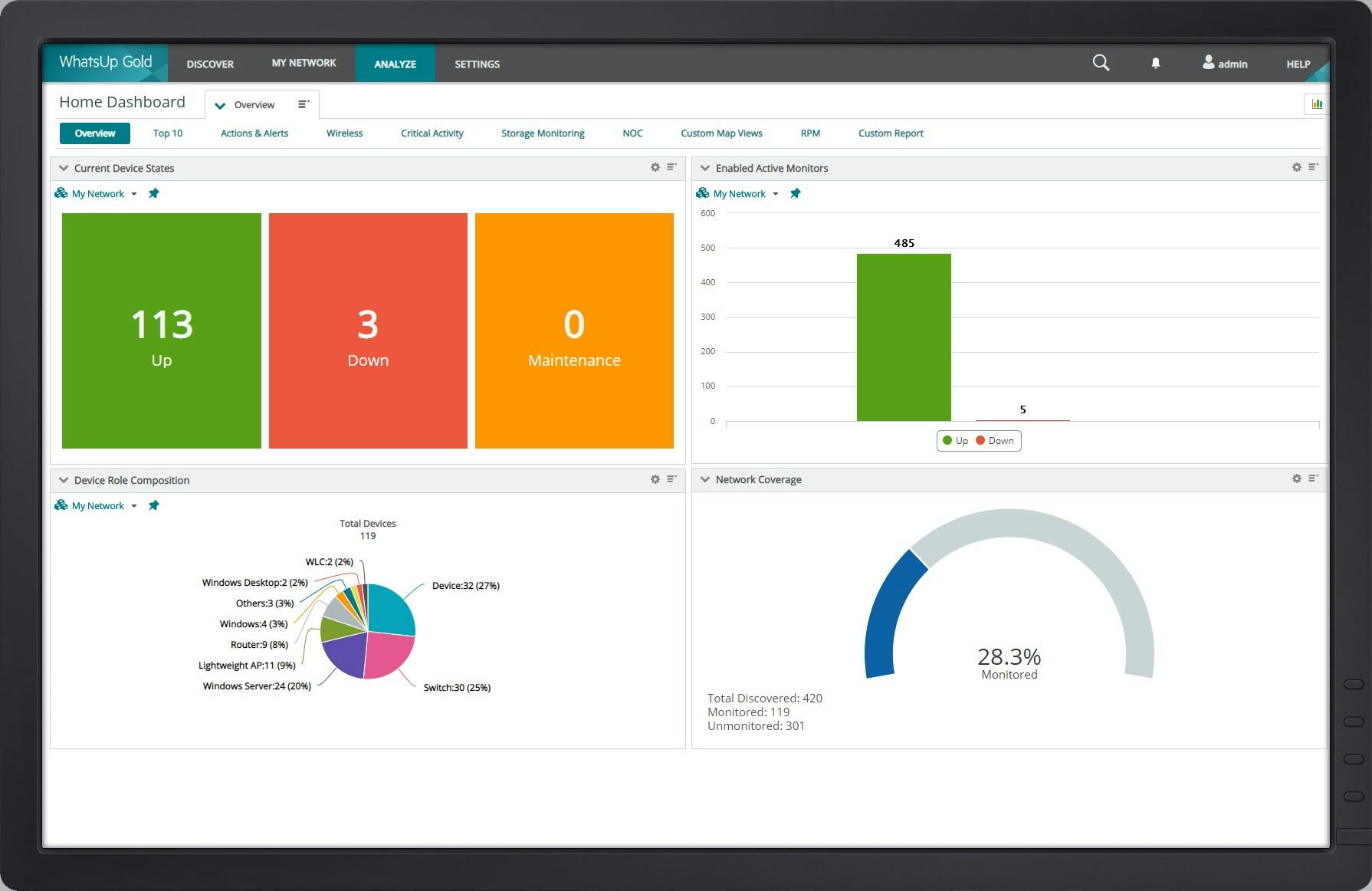
Task: Open Device Role Composition panel menu icon
Action: 671,479
